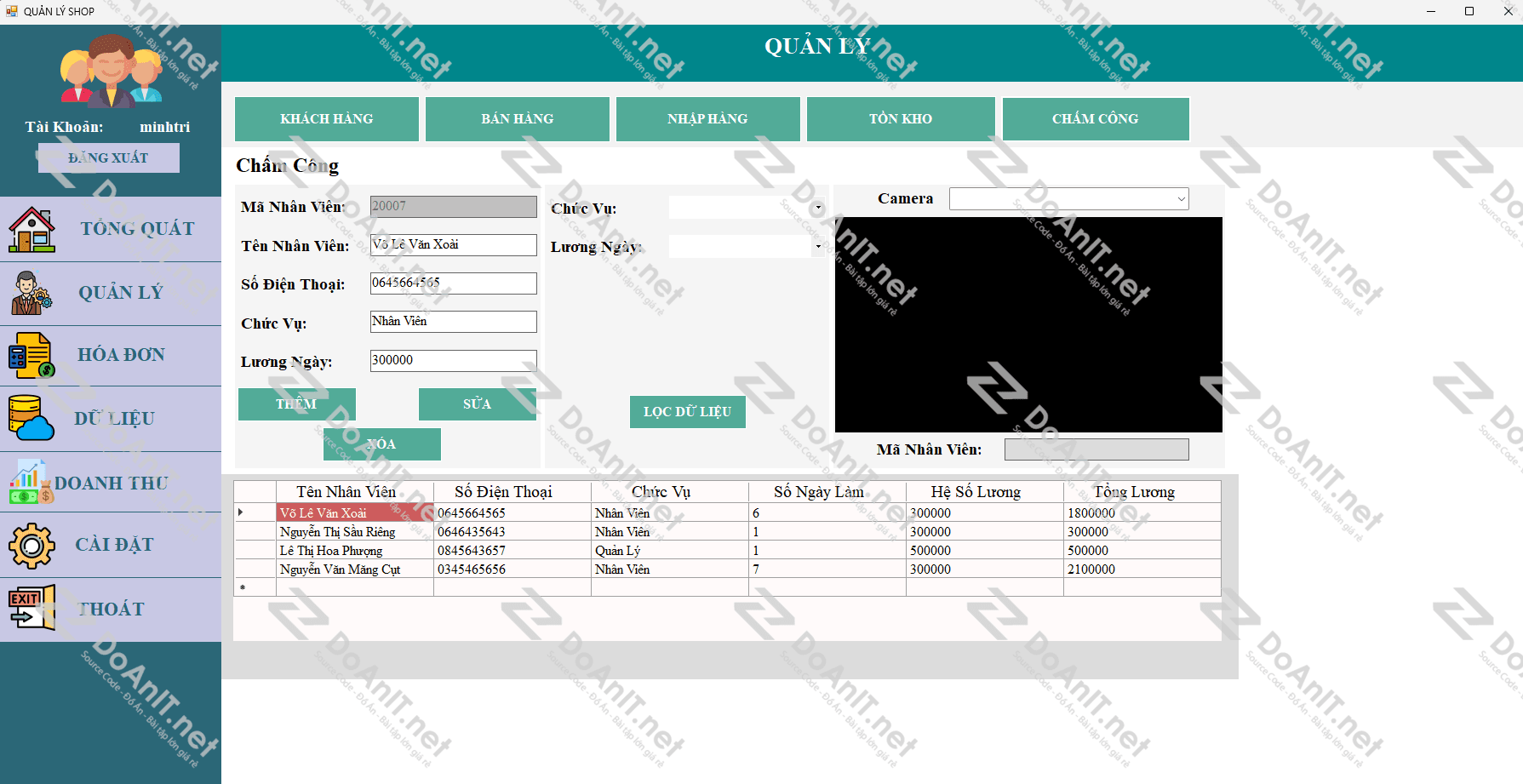1523x784 pixels.
Task: Click the DỮ LIỆU database cloud icon
Action: coord(31,418)
